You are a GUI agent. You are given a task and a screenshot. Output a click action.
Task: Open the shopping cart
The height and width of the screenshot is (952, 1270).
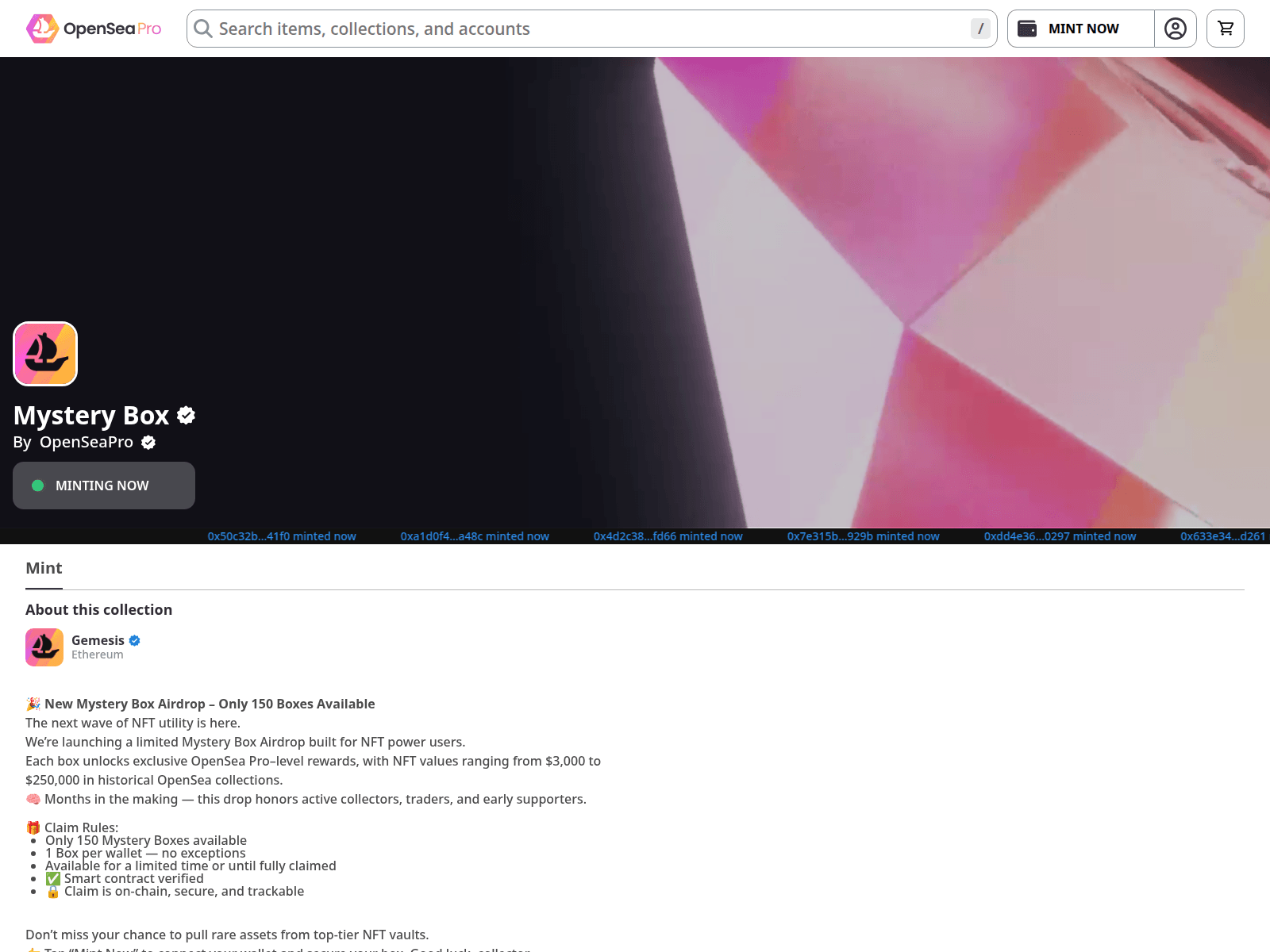coord(1226,29)
